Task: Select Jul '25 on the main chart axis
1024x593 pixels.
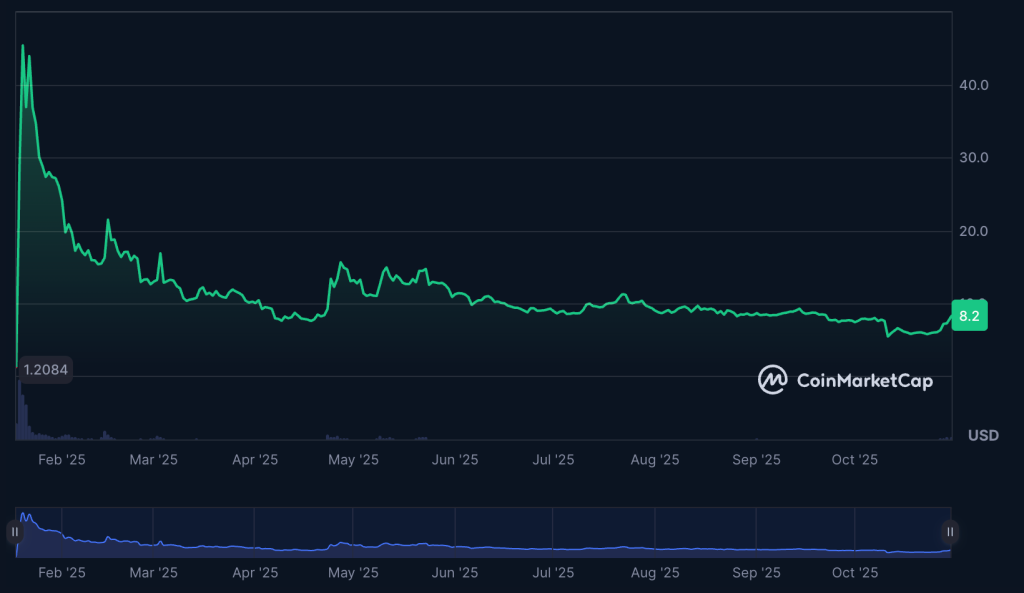Action: 553,460
